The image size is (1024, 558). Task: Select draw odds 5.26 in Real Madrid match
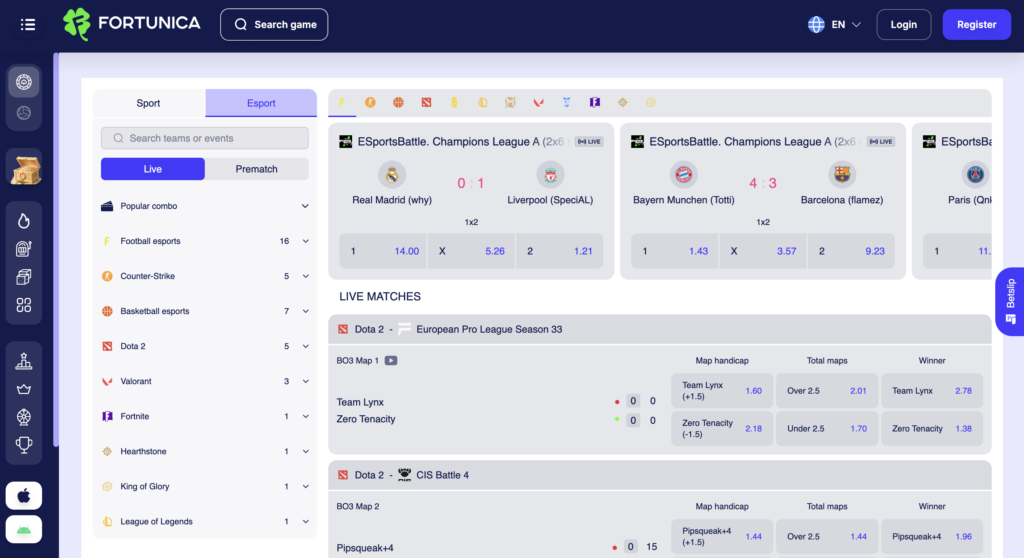(x=472, y=251)
